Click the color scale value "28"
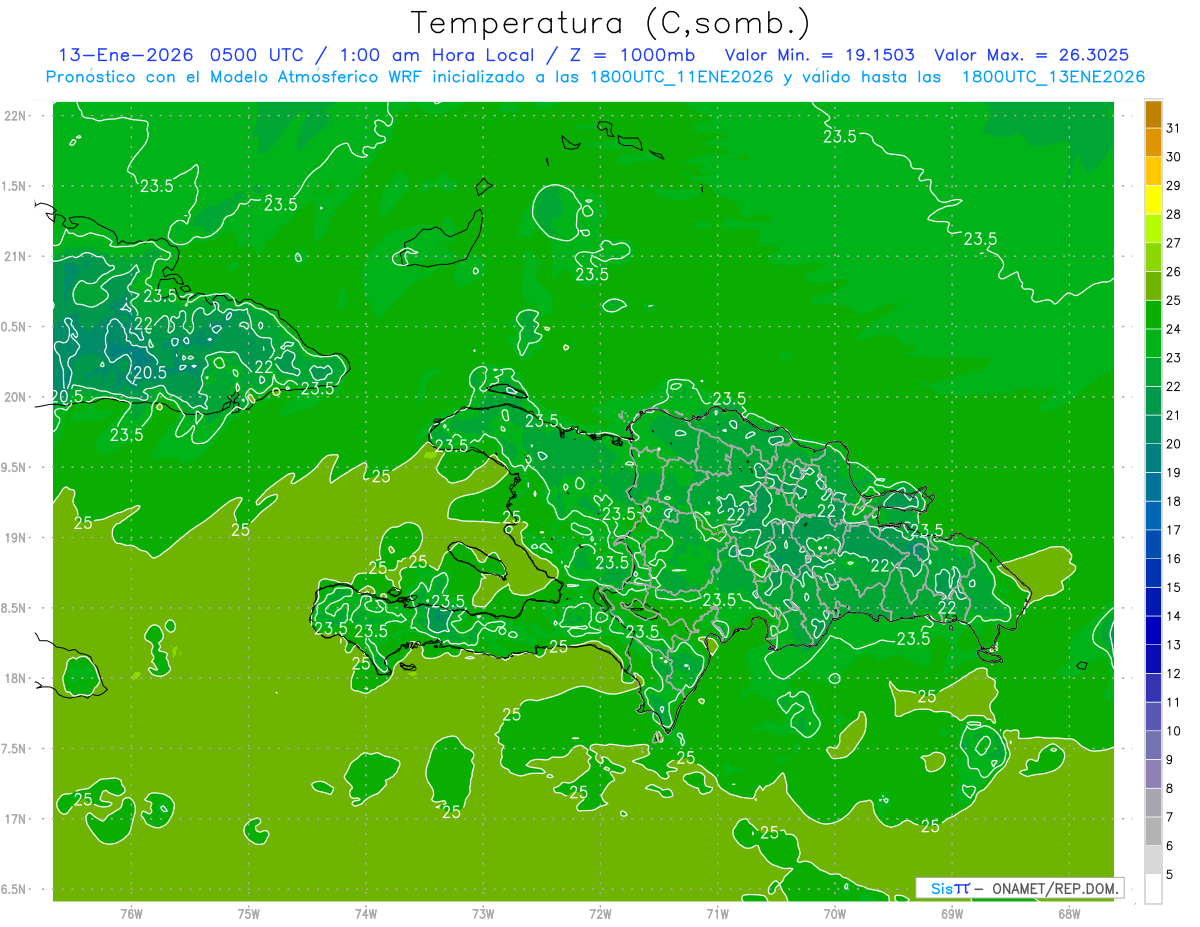Screen dimensions: 1200x927 coord(1173,215)
